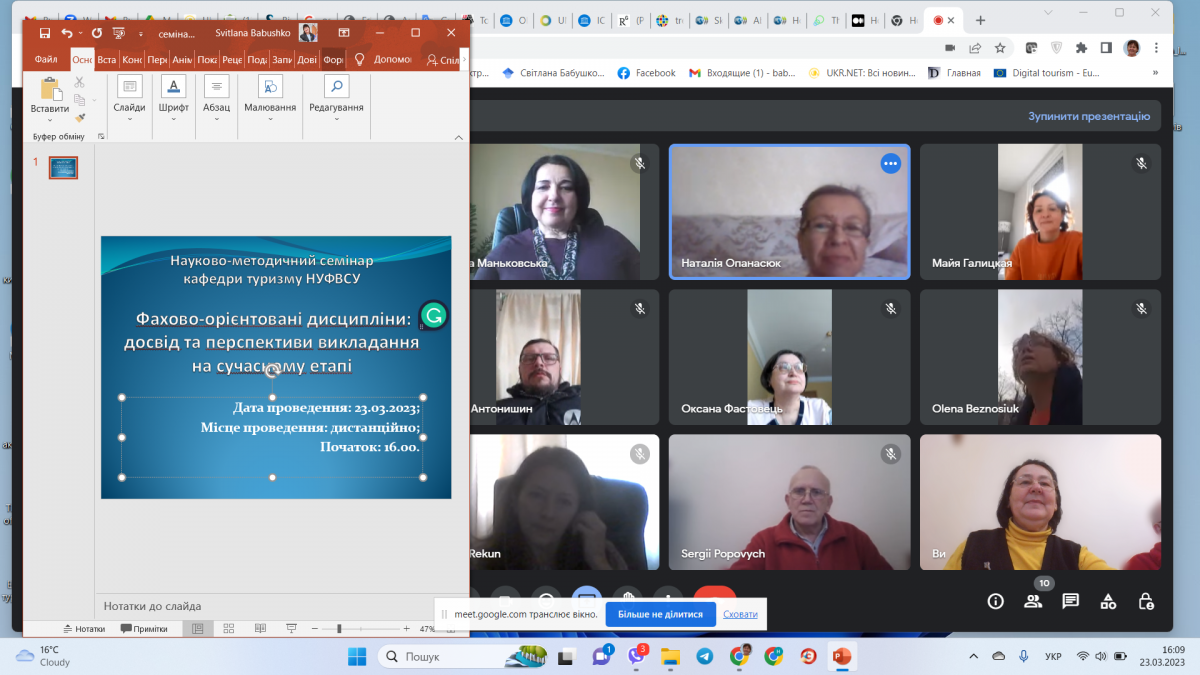Adjust the zoom slider in PowerPoint
The height and width of the screenshot is (675, 1200).
339,629
